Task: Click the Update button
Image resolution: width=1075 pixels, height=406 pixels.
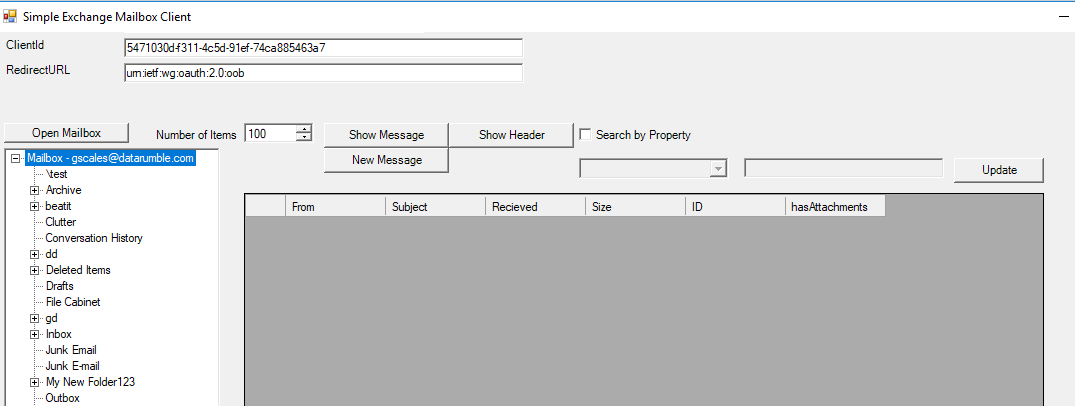Action: [999, 170]
